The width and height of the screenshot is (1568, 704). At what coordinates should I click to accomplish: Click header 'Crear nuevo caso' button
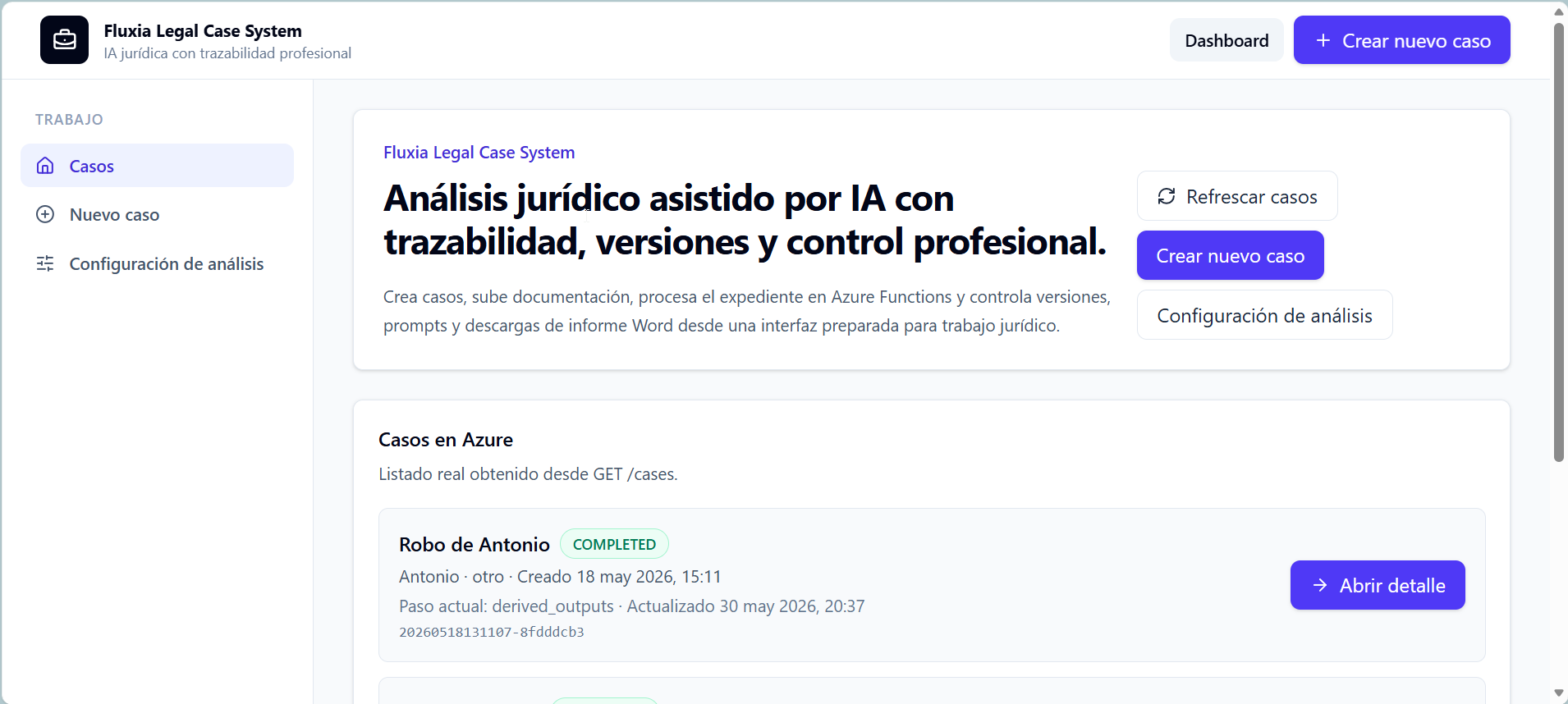pyautogui.click(x=1401, y=40)
